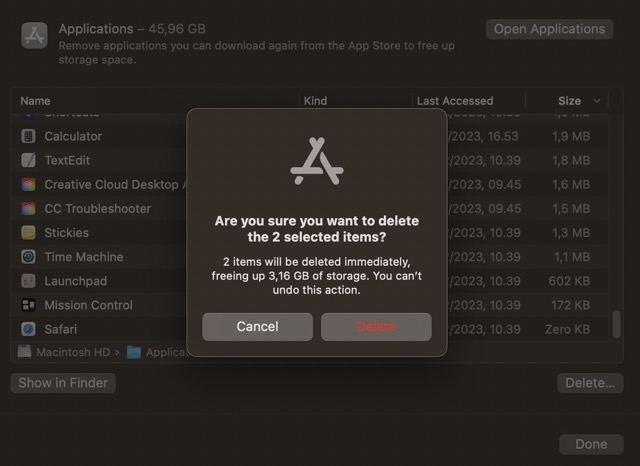
Task: Click the application list vertical scrollbar
Action: 617,324
